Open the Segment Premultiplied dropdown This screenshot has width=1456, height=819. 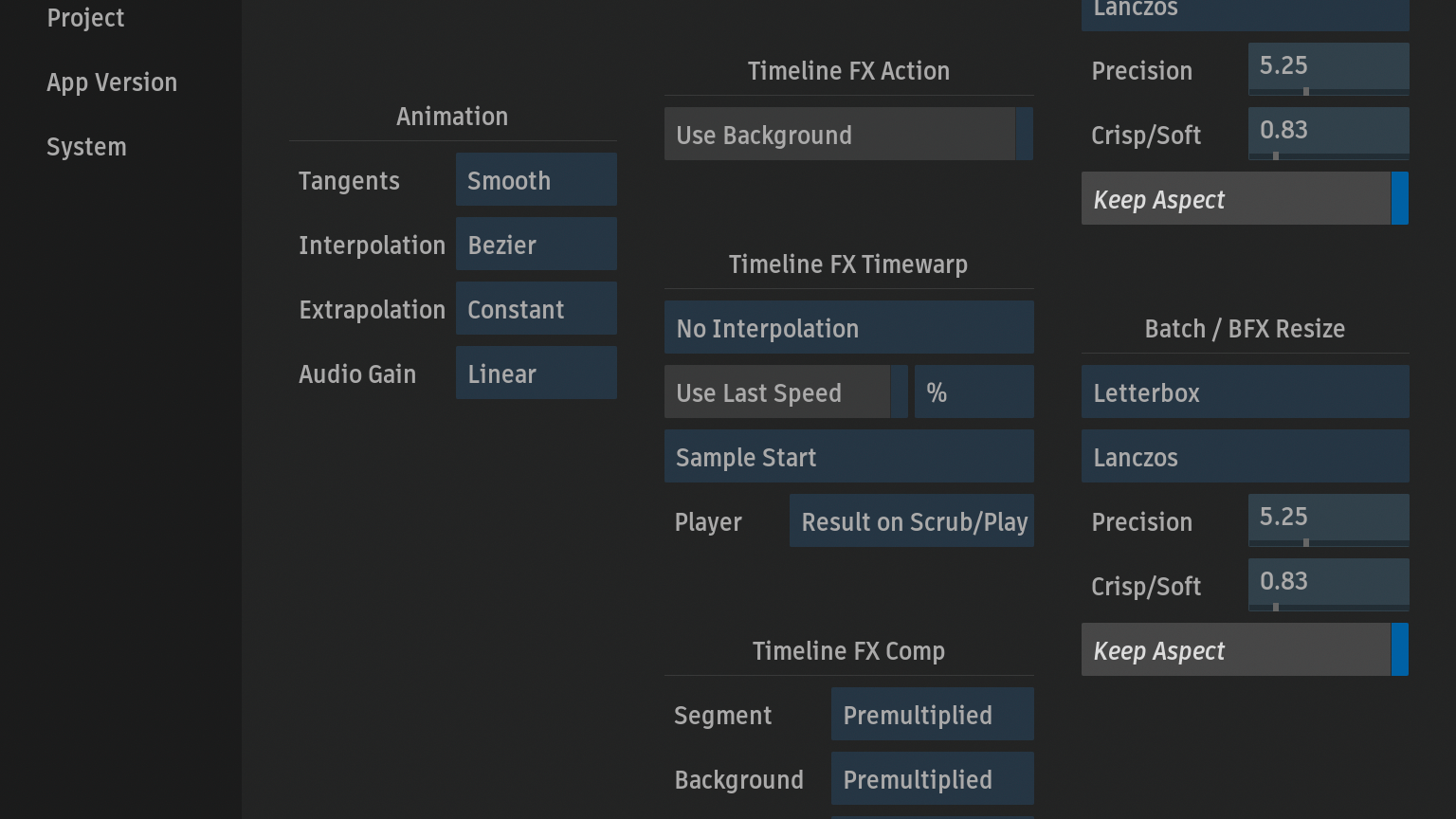pyautogui.click(x=932, y=715)
